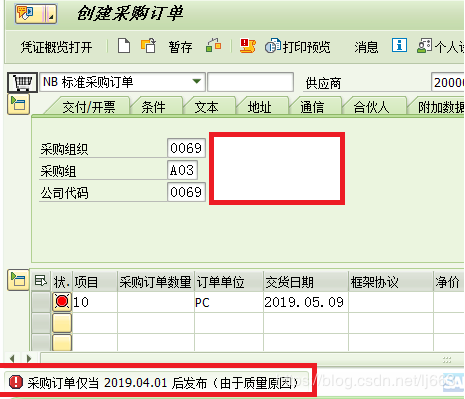
Task: Click the empty 框架协议 cell of item 10
Action: point(391,302)
